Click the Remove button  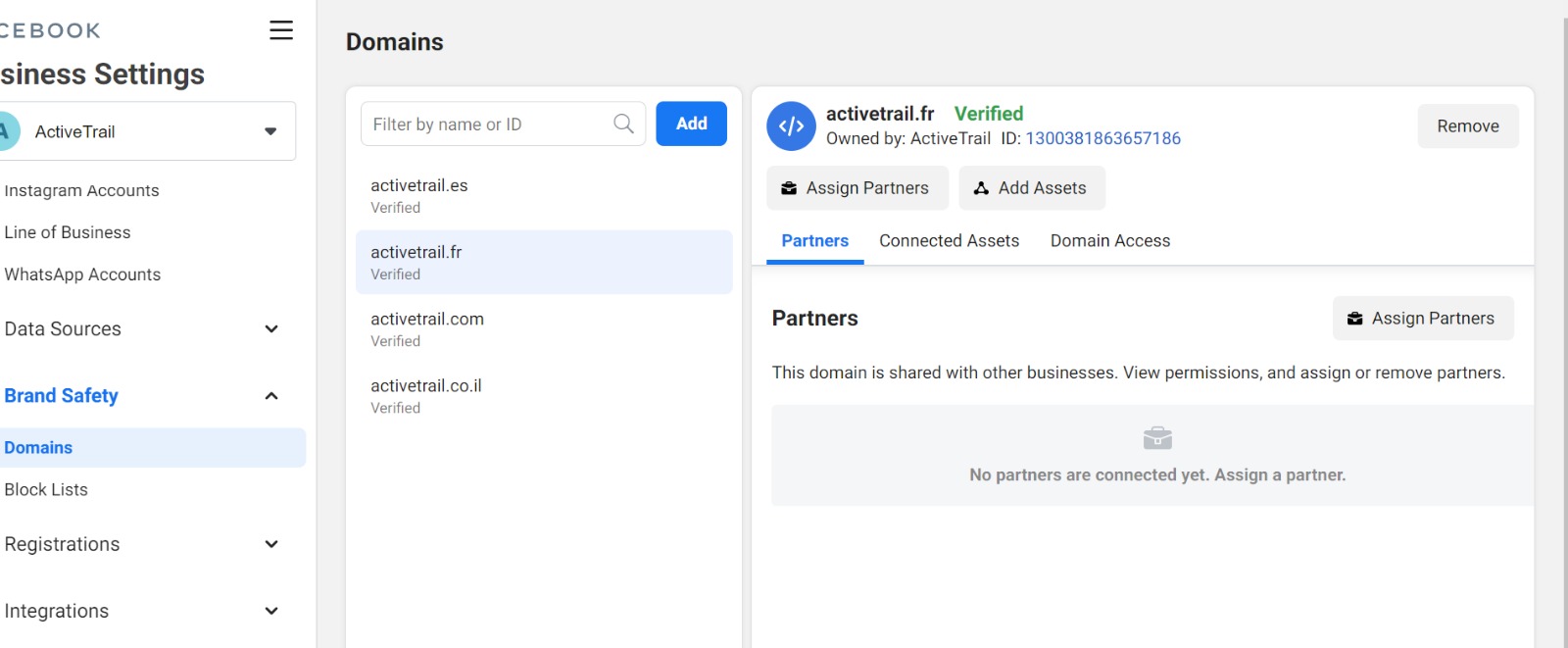tap(1468, 126)
